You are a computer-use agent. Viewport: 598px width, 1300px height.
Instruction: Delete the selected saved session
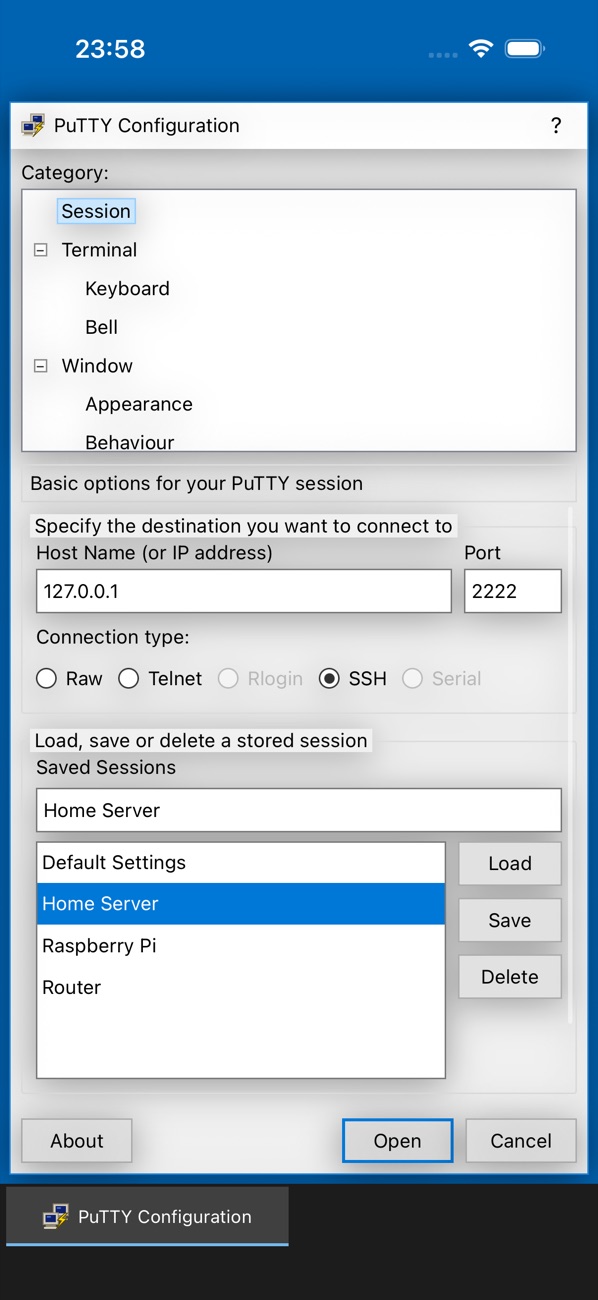[510, 977]
